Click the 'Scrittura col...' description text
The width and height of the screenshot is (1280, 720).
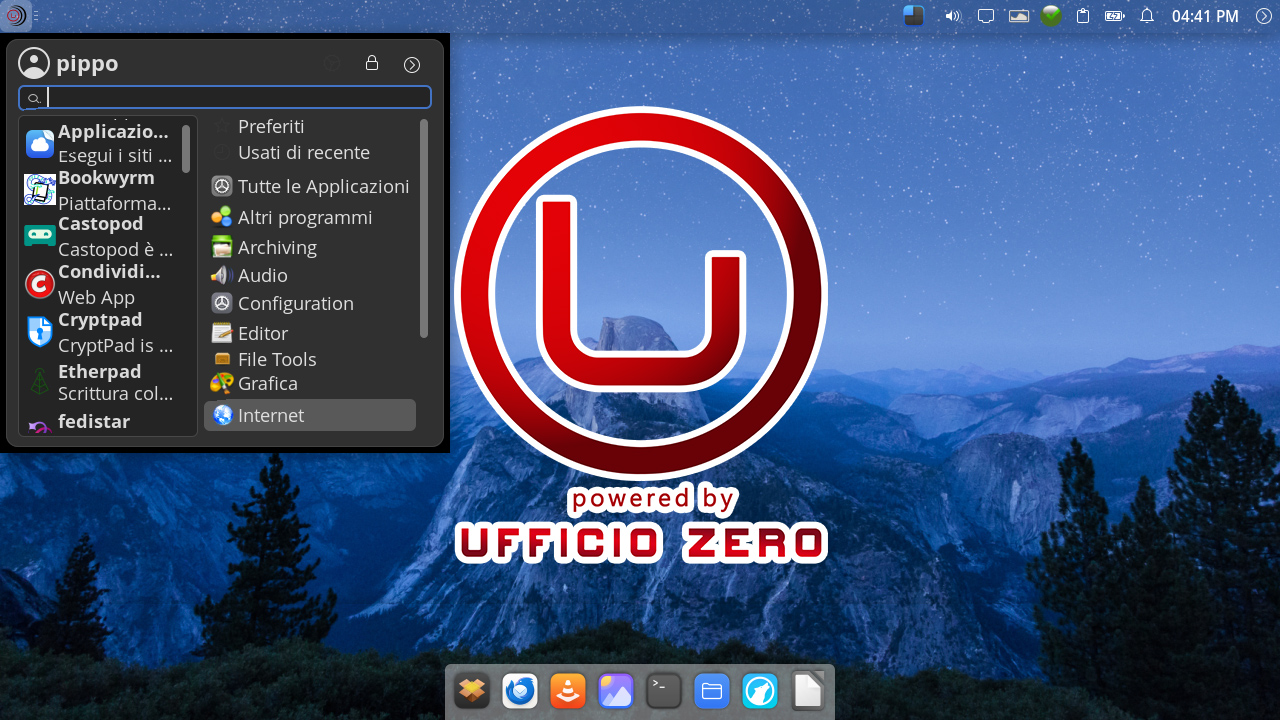115,393
